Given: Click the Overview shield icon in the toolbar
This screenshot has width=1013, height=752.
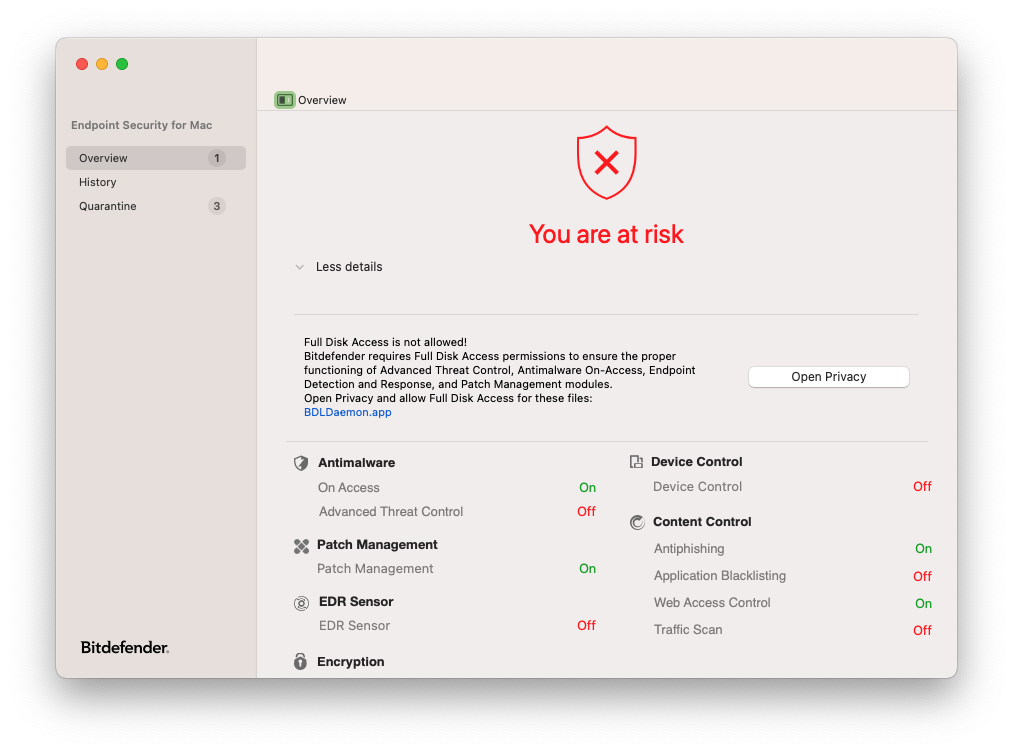Looking at the screenshot, I should tap(284, 100).
